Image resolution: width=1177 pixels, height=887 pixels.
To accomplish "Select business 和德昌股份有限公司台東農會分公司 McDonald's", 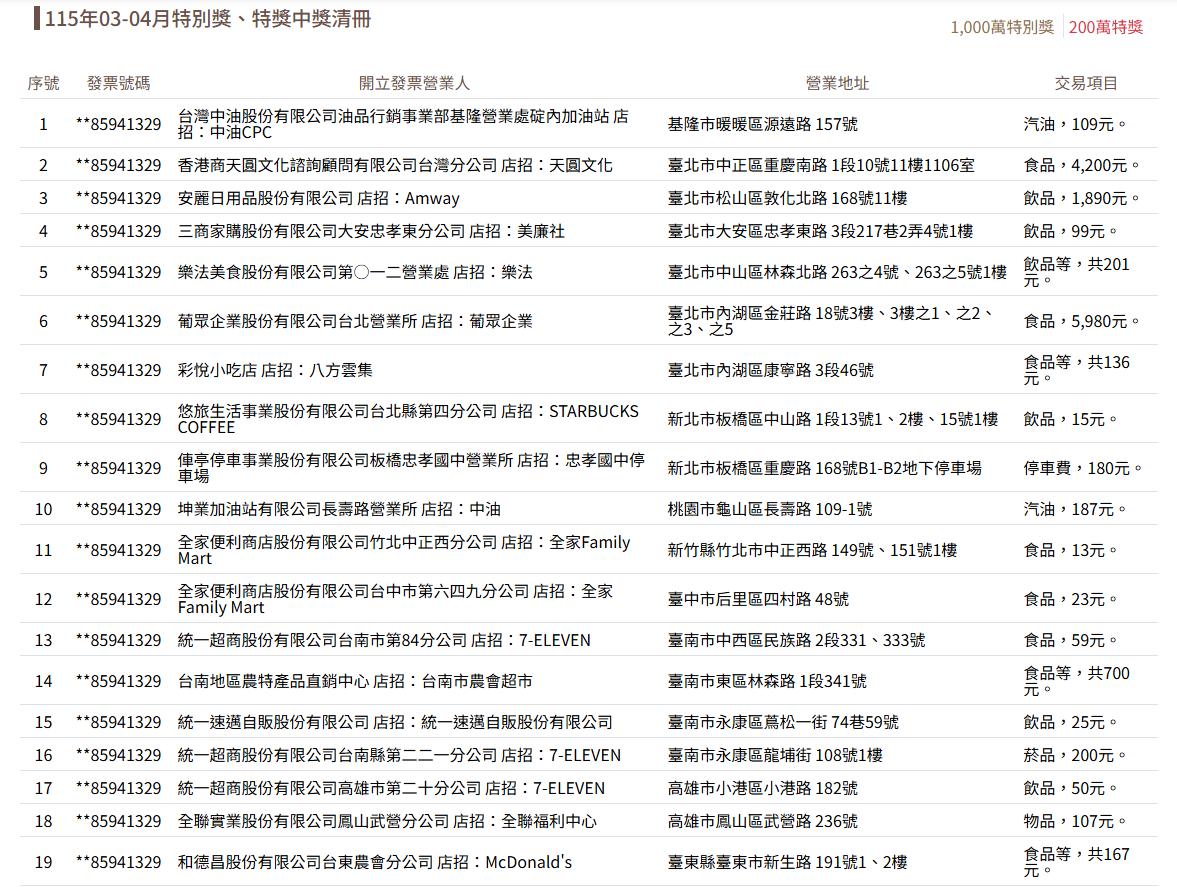I will tap(375, 861).
